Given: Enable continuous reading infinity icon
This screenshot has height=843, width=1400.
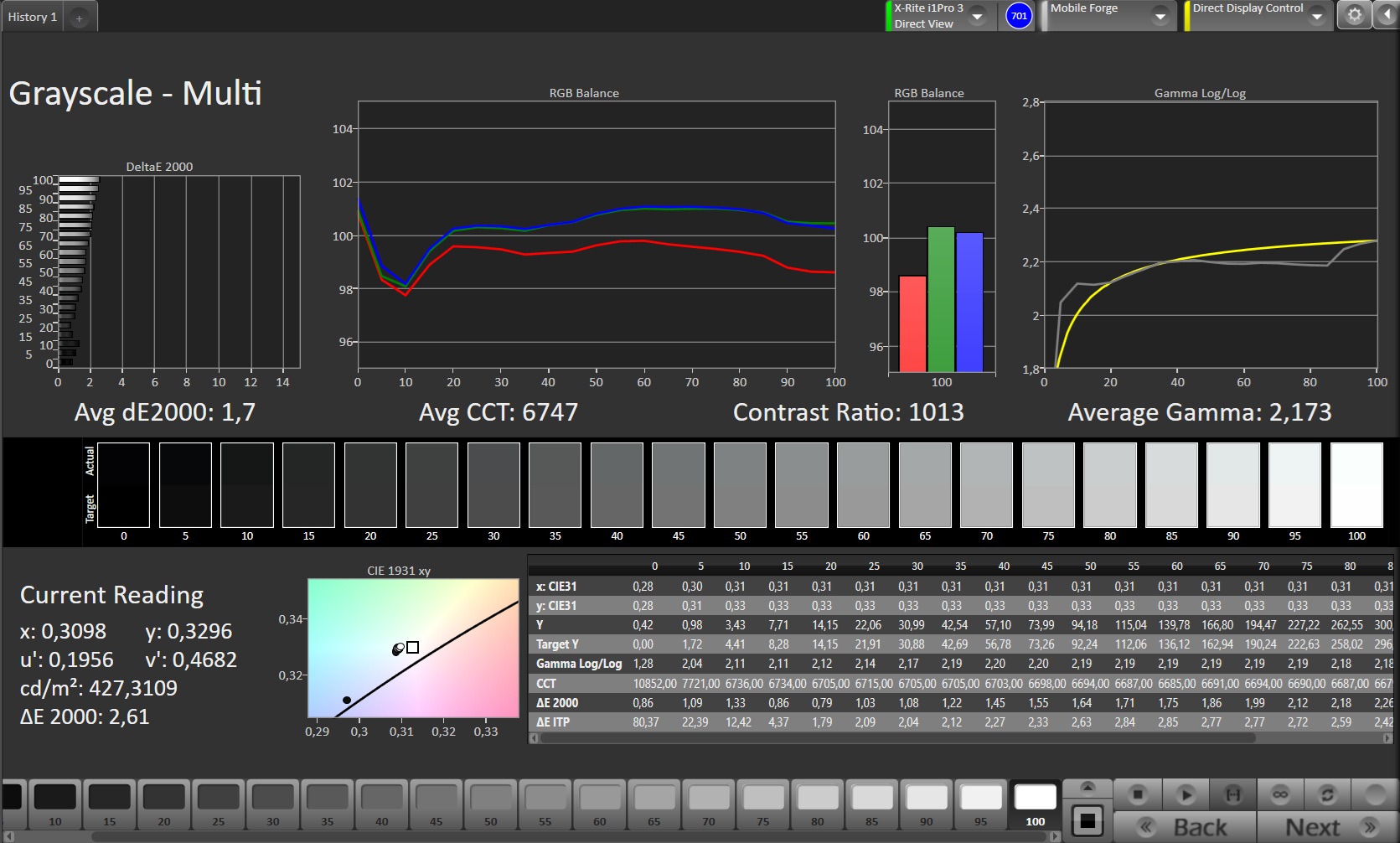Looking at the screenshot, I should coord(1280,794).
